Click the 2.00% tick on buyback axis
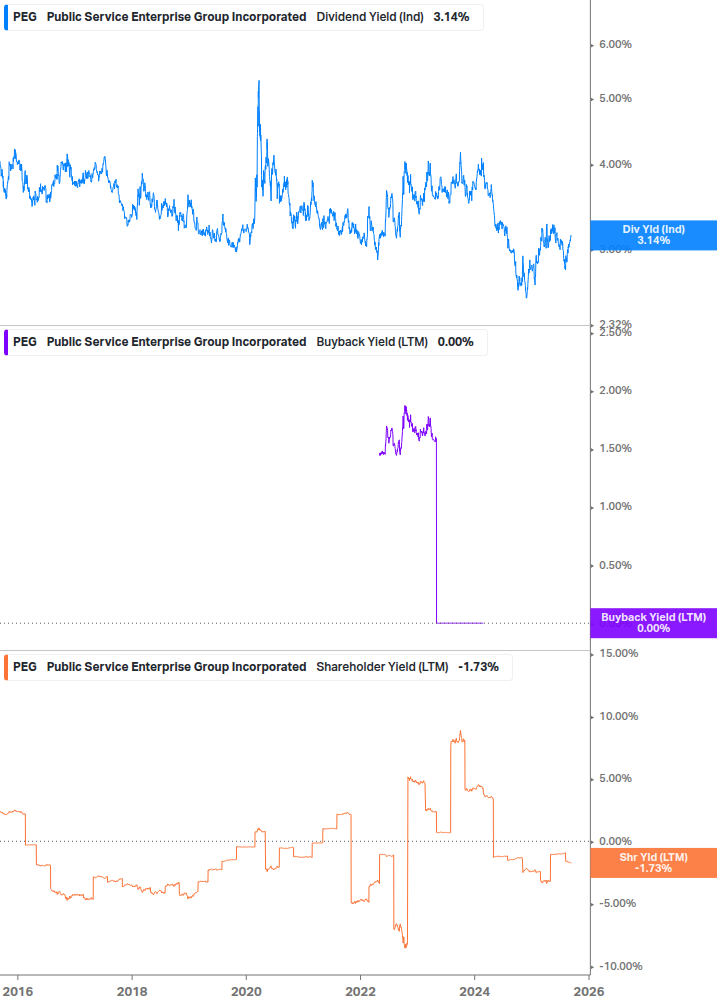 click(x=615, y=390)
